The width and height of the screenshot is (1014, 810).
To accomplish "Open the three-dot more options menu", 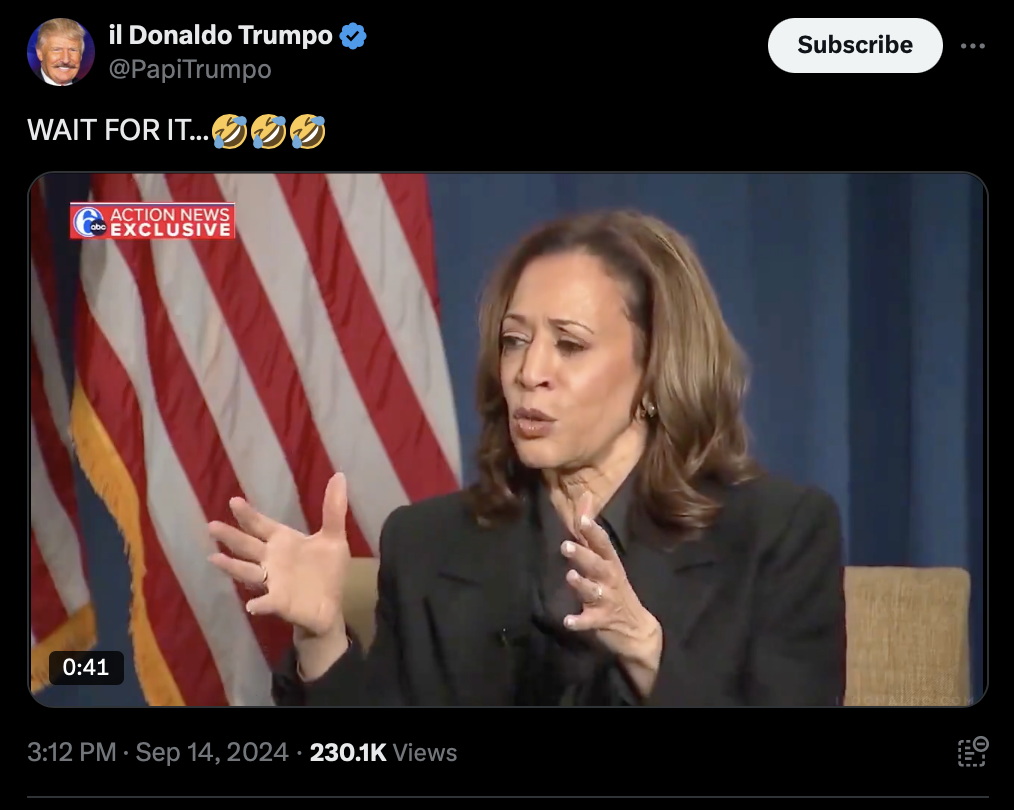I will (973, 46).
